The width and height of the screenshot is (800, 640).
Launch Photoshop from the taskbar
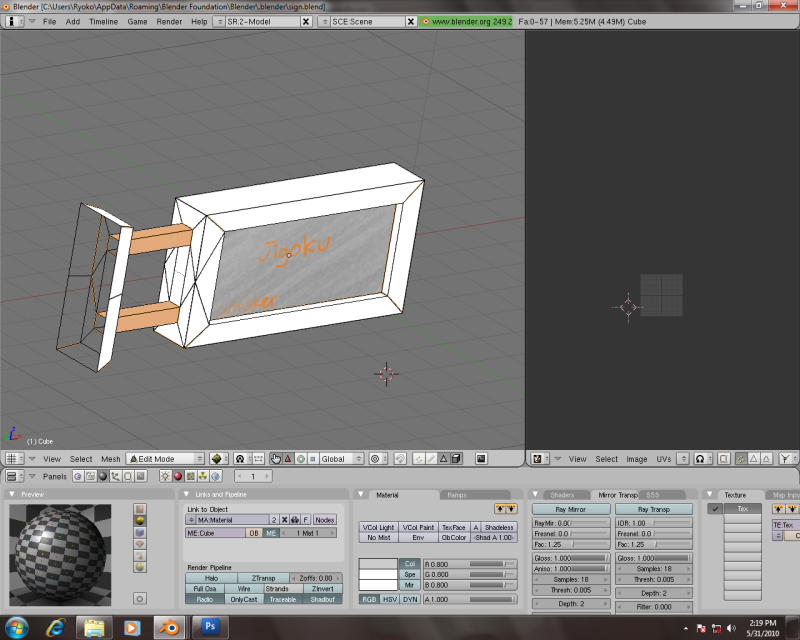[210, 627]
